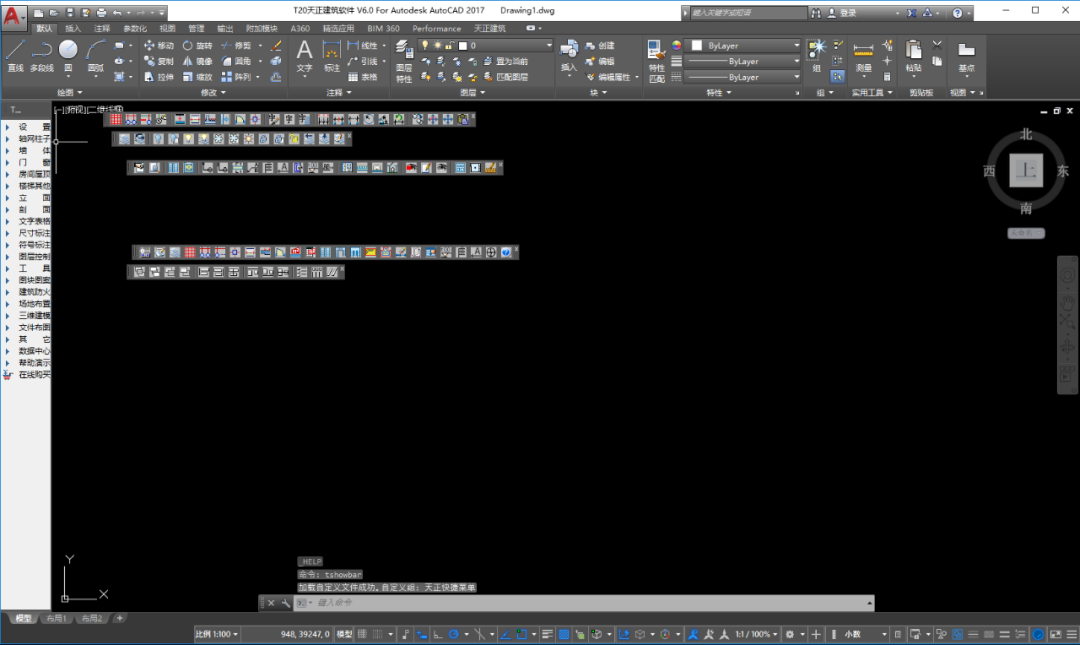Switch to the 布局1 layout tab

56,618
